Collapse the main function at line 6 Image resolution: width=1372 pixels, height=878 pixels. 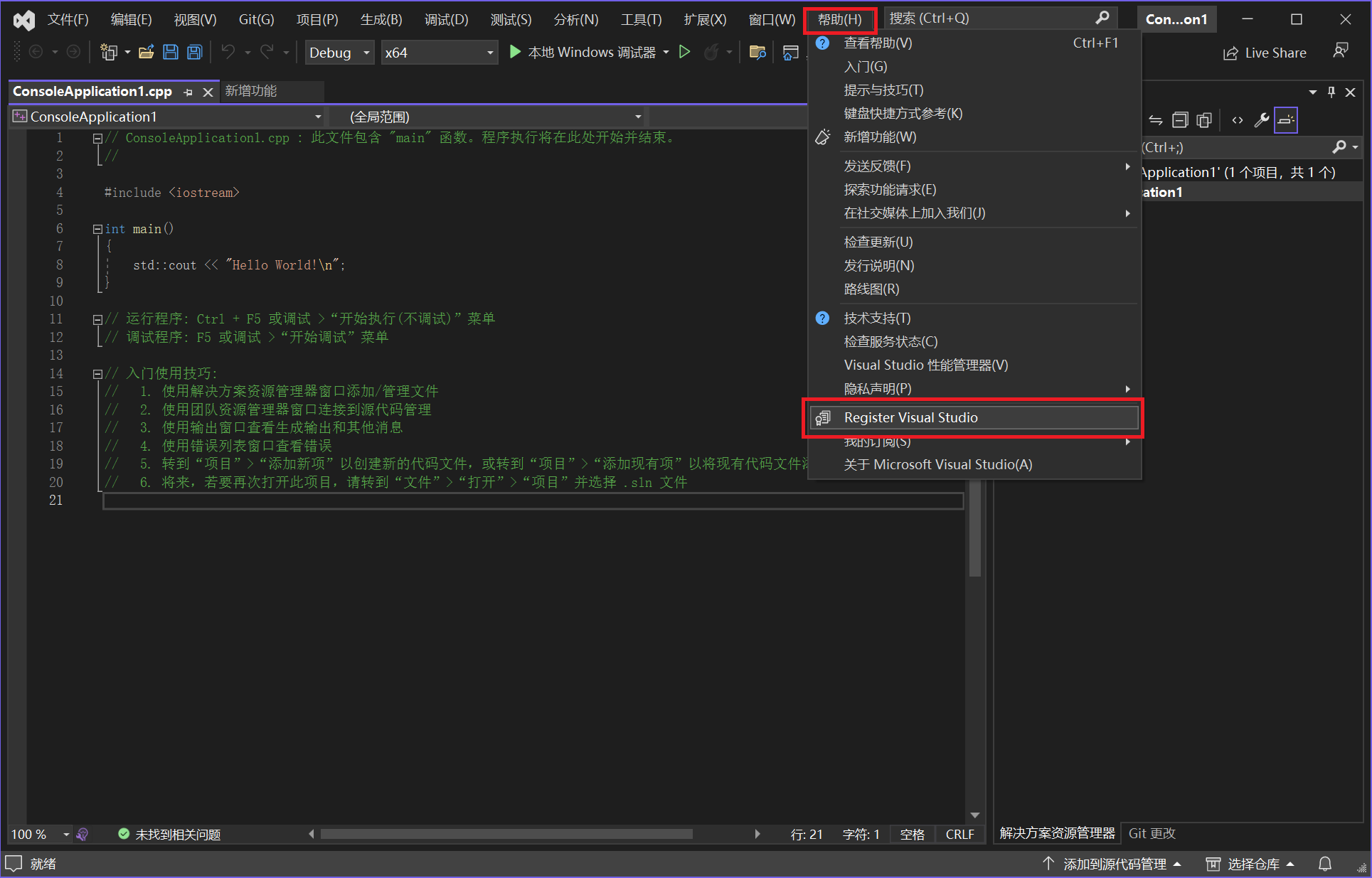click(x=97, y=229)
